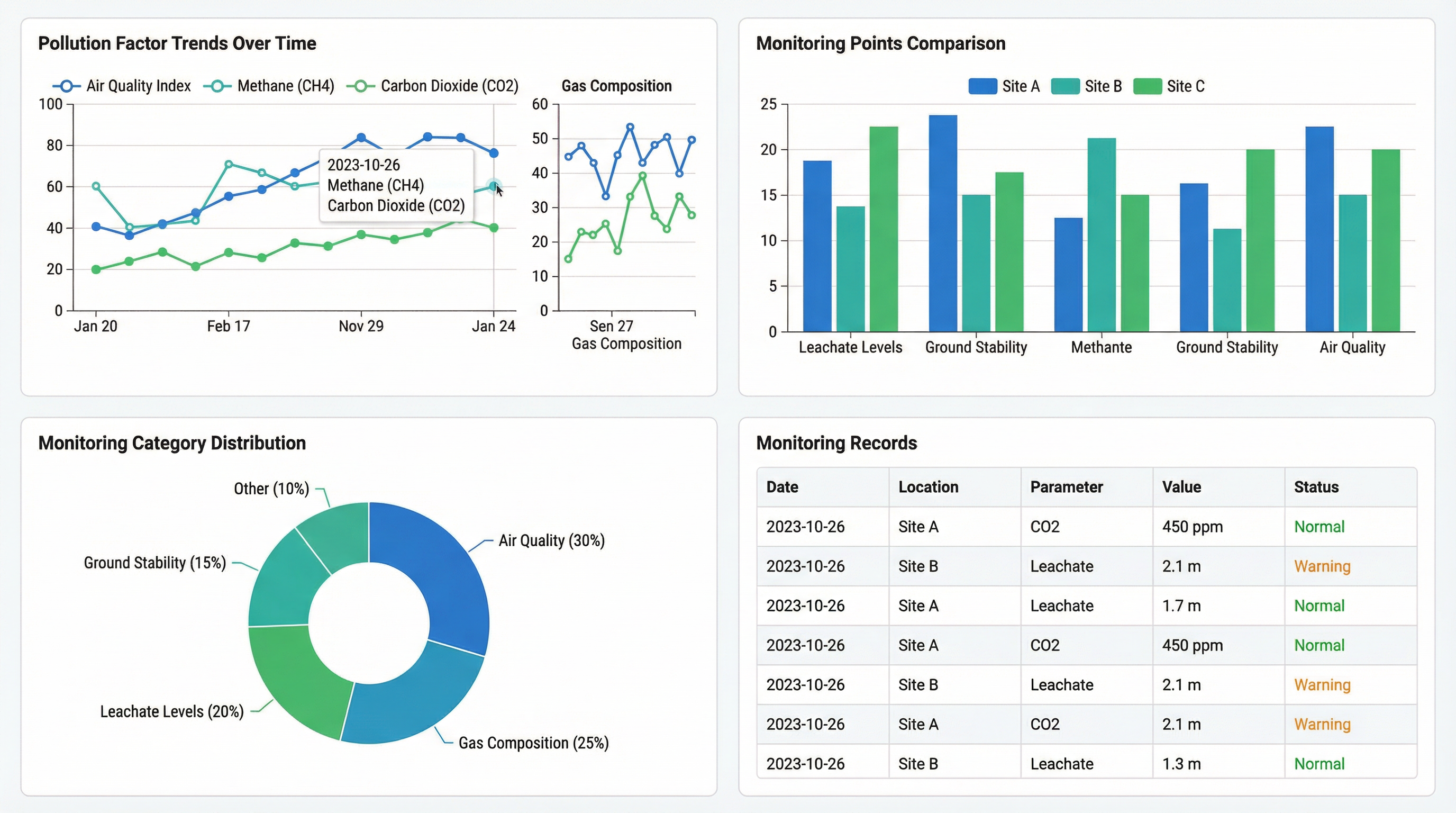Image resolution: width=1456 pixels, height=813 pixels.
Task: Click the Date column header
Action: tap(782, 487)
